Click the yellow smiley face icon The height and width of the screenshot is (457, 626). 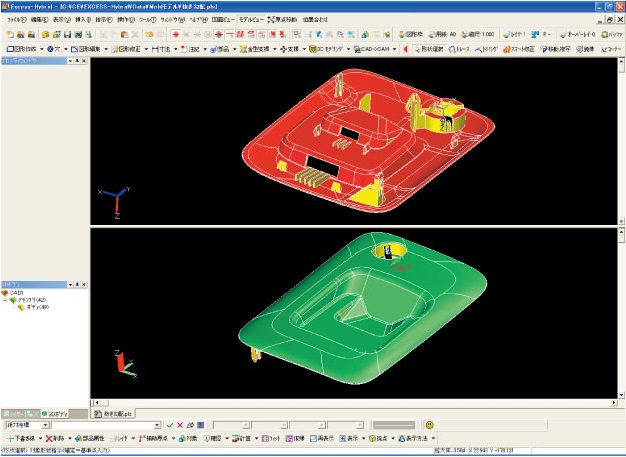point(430,425)
